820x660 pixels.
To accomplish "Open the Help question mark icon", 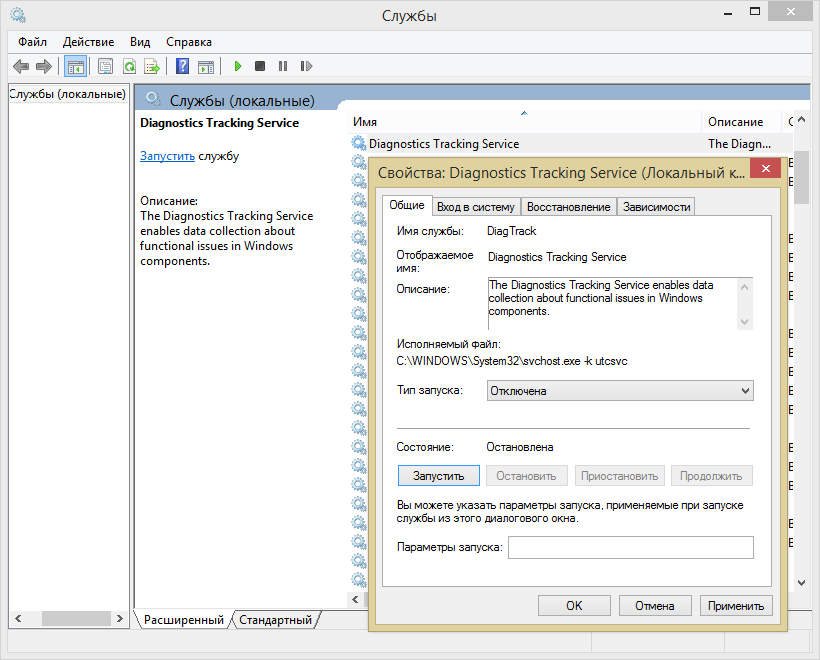I will click(183, 66).
